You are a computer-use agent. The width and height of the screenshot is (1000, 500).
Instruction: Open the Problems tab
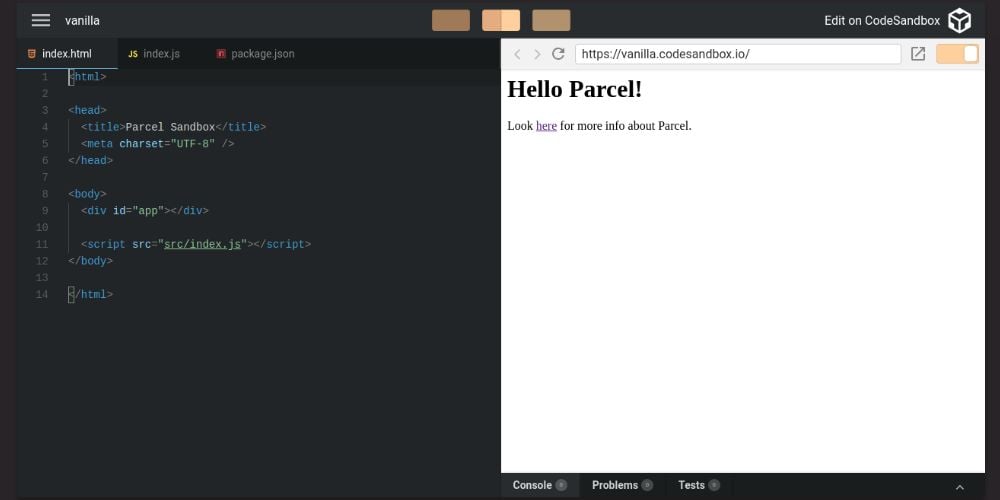pyautogui.click(x=622, y=485)
